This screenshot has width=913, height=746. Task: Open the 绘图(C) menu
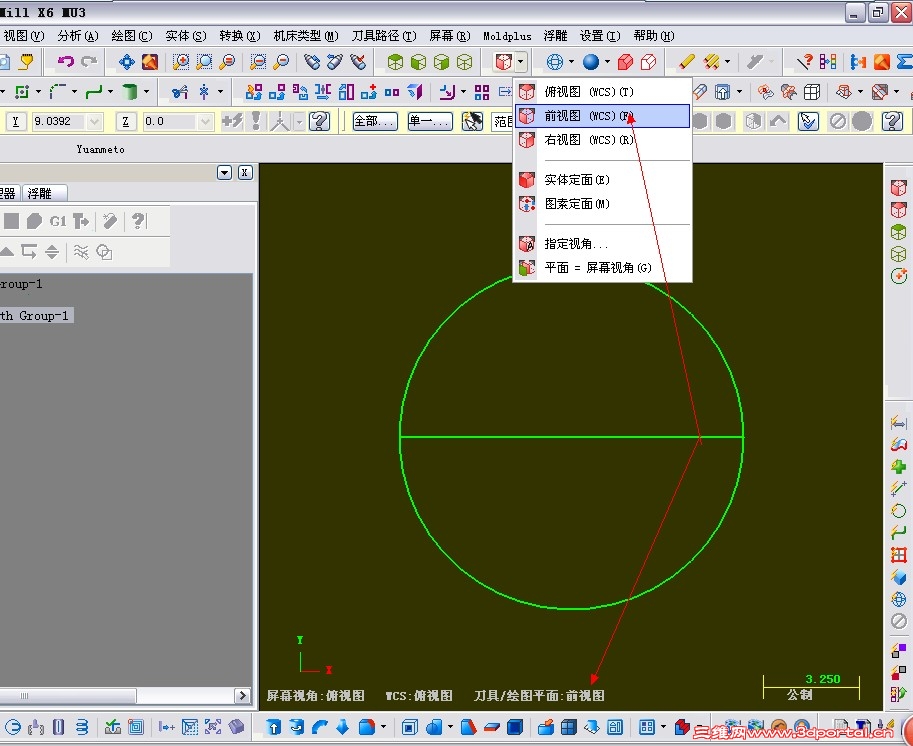click(x=132, y=36)
